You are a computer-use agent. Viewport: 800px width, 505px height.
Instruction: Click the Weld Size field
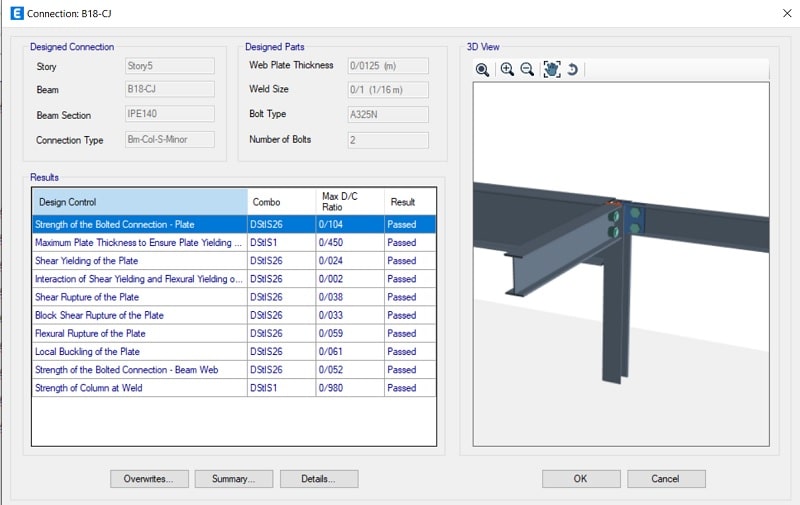[x=388, y=90]
